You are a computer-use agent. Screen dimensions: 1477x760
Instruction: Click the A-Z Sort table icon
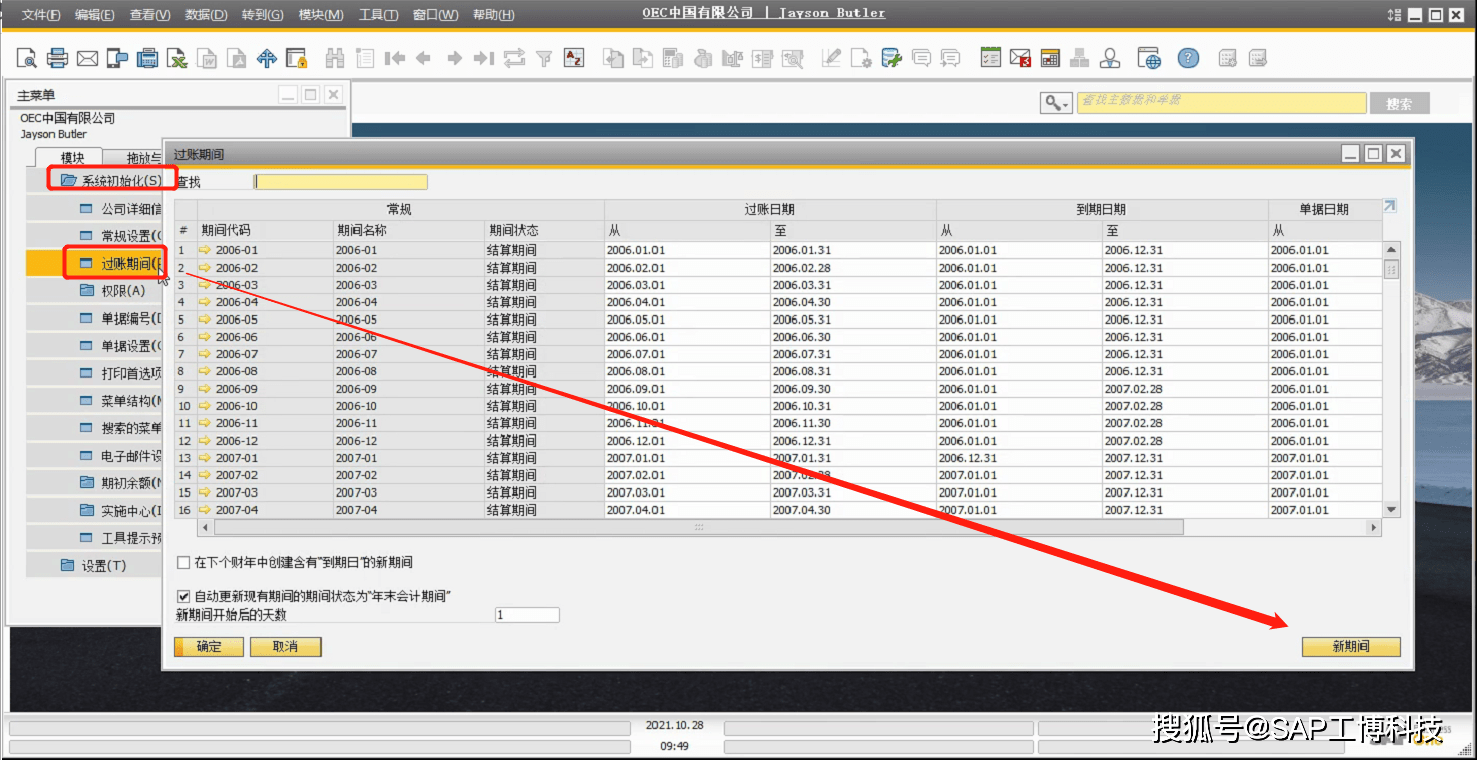coord(574,58)
